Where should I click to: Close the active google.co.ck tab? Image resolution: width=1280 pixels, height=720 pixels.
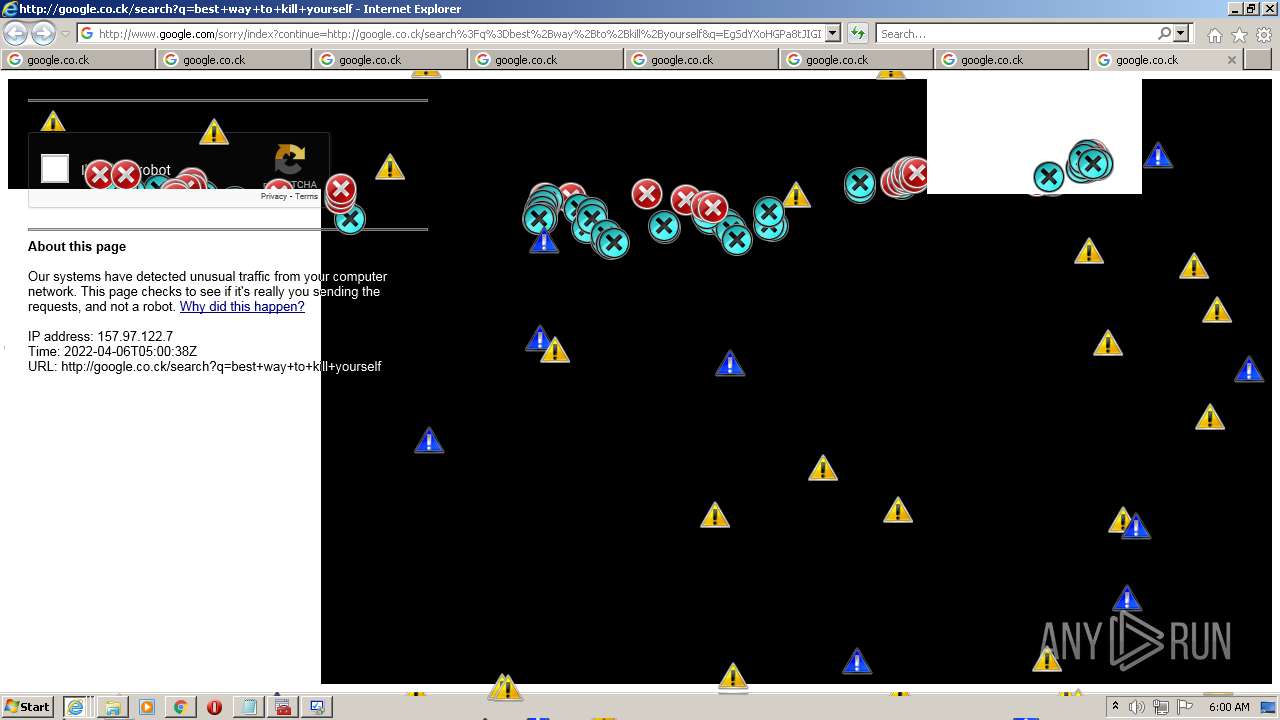pyautogui.click(x=1231, y=60)
